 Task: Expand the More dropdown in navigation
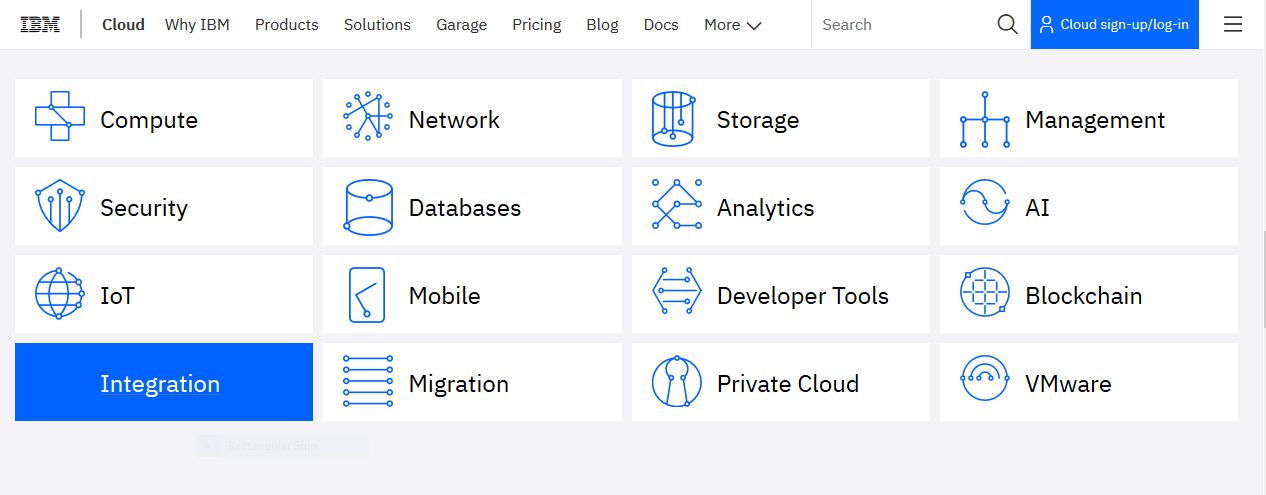pos(732,25)
